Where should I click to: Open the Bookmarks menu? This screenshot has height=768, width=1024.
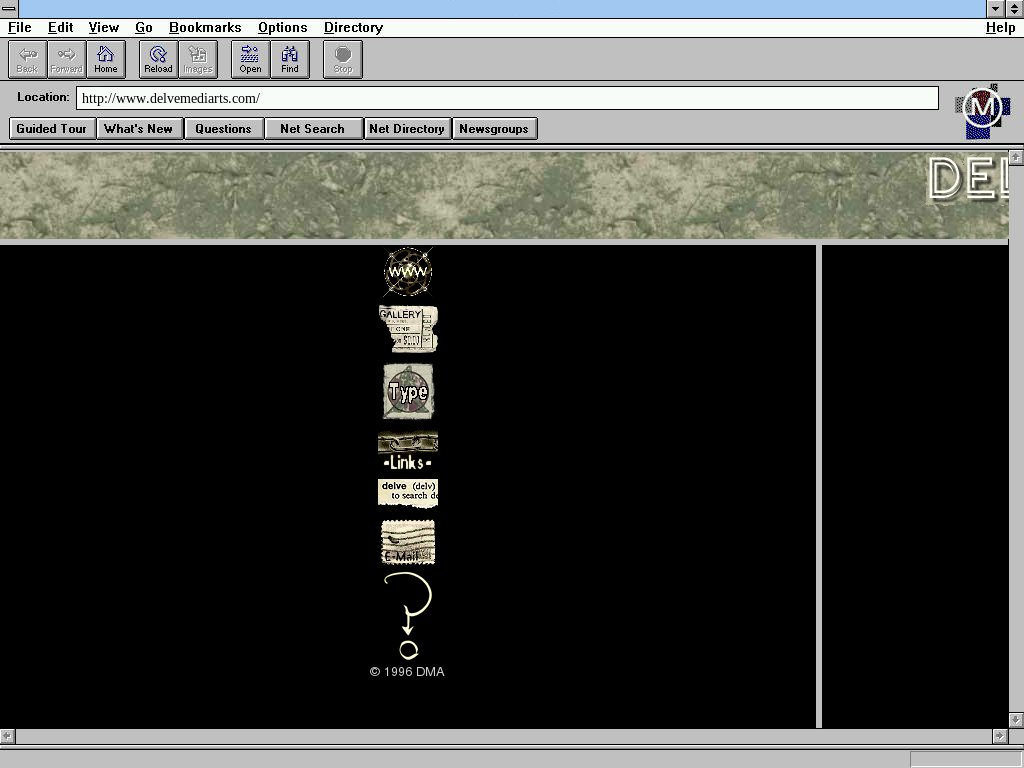pos(205,28)
